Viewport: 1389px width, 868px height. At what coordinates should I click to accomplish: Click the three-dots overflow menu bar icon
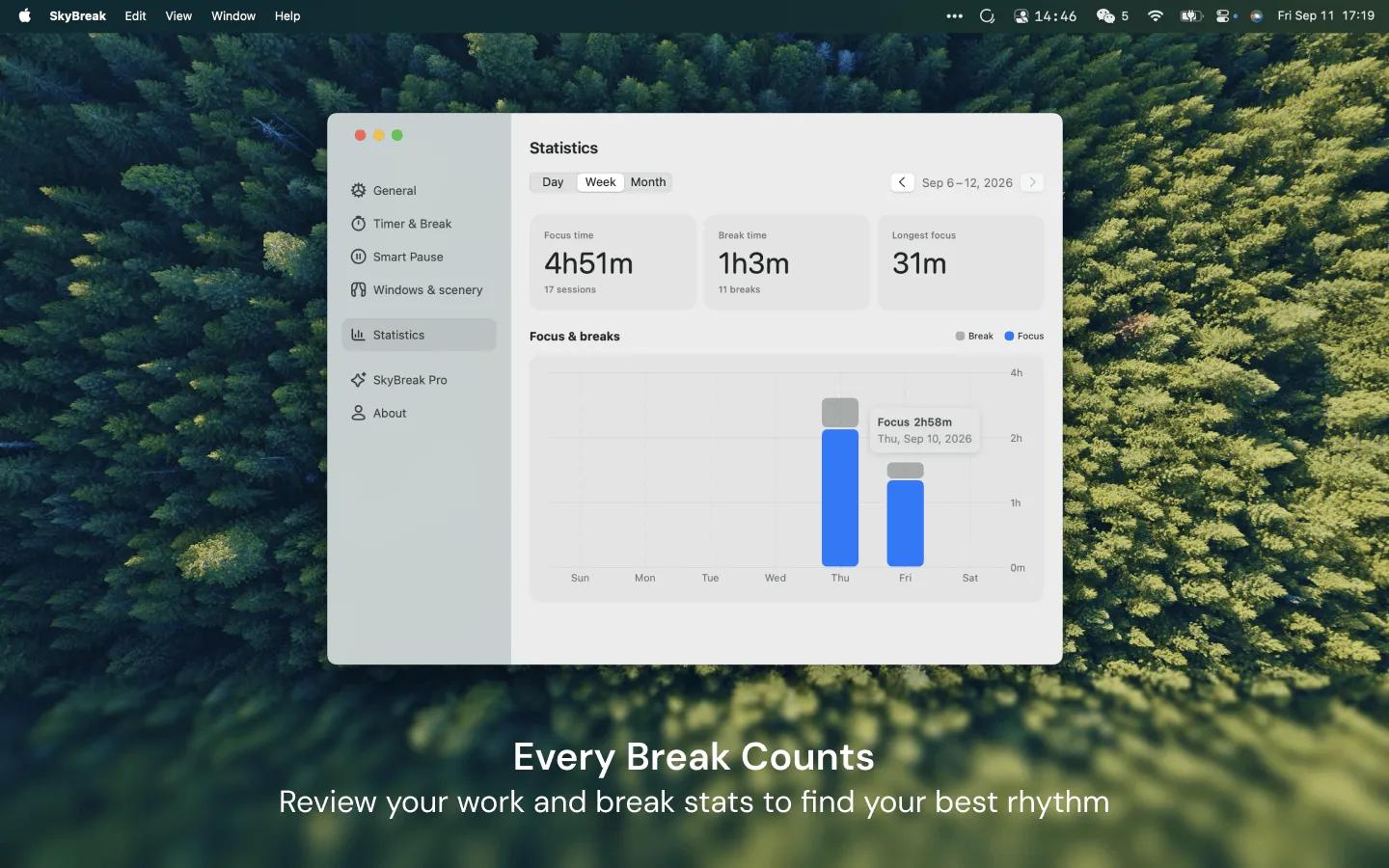[x=955, y=15]
